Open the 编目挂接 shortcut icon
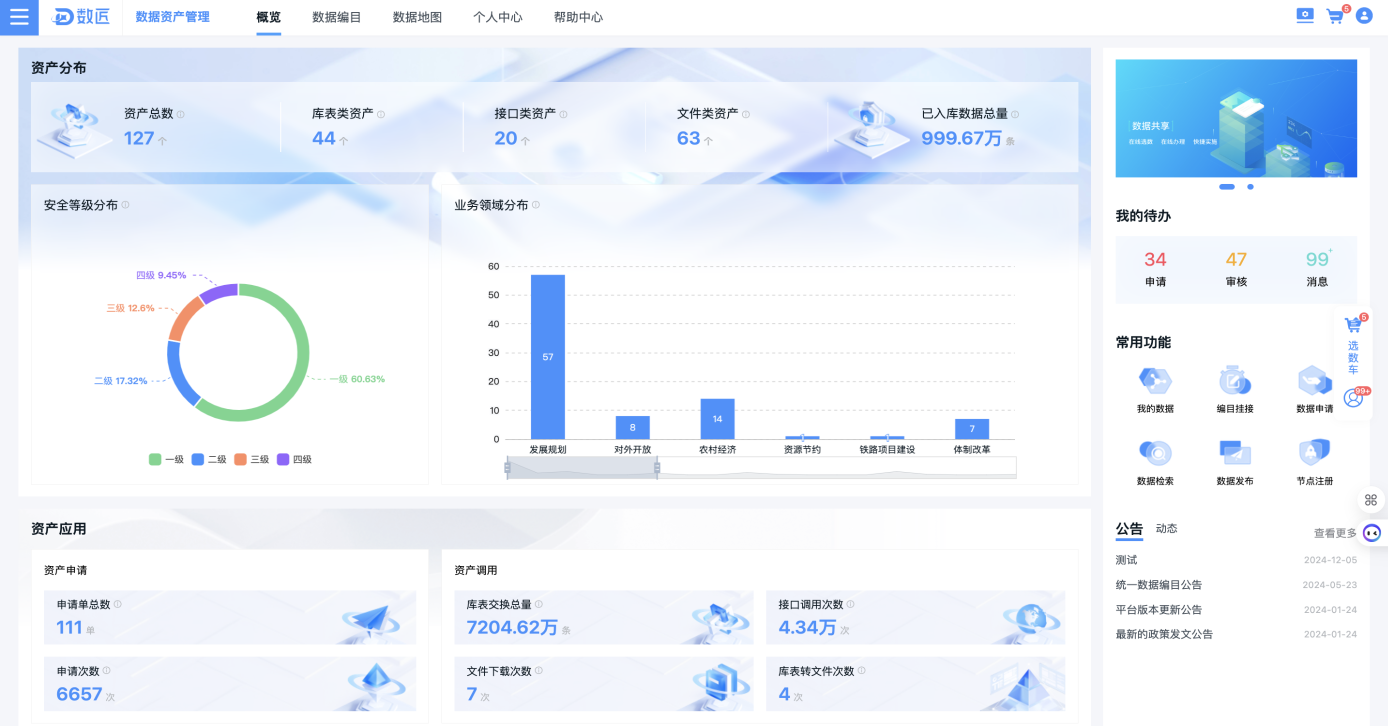Screen dimensions: 1388x726 [1235, 381]
